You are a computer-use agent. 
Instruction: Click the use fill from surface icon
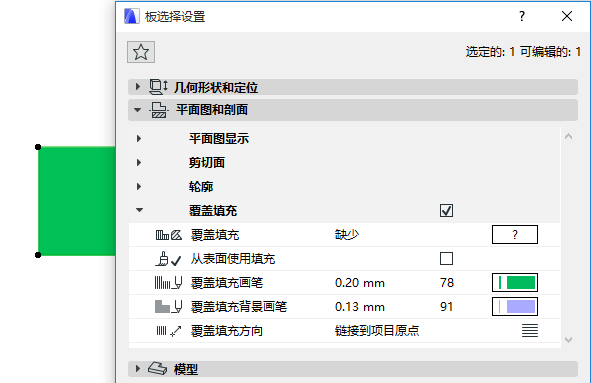pyautogui.click(x=168, y=259)
